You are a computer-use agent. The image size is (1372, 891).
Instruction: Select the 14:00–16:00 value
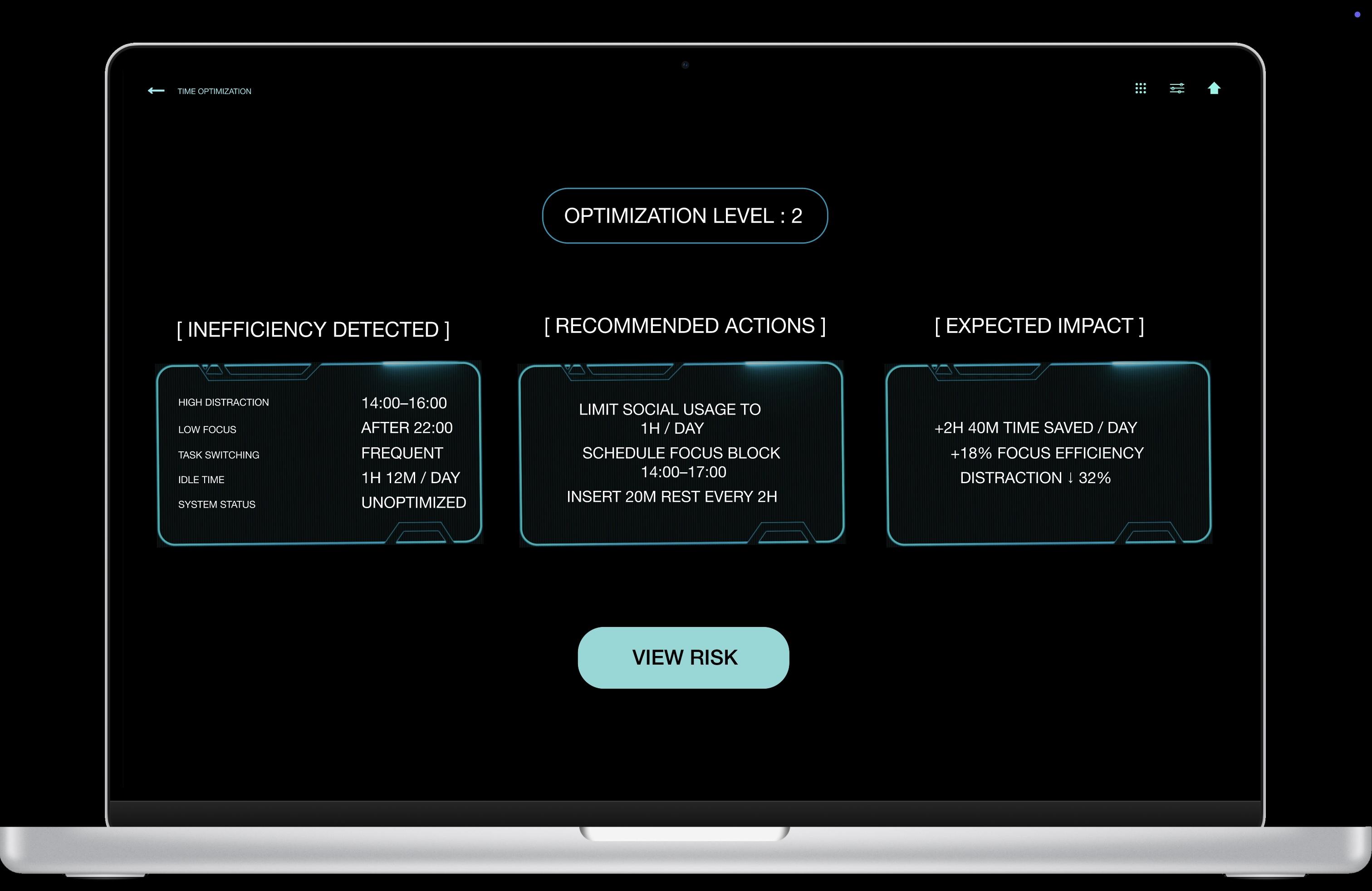[404, 403]
